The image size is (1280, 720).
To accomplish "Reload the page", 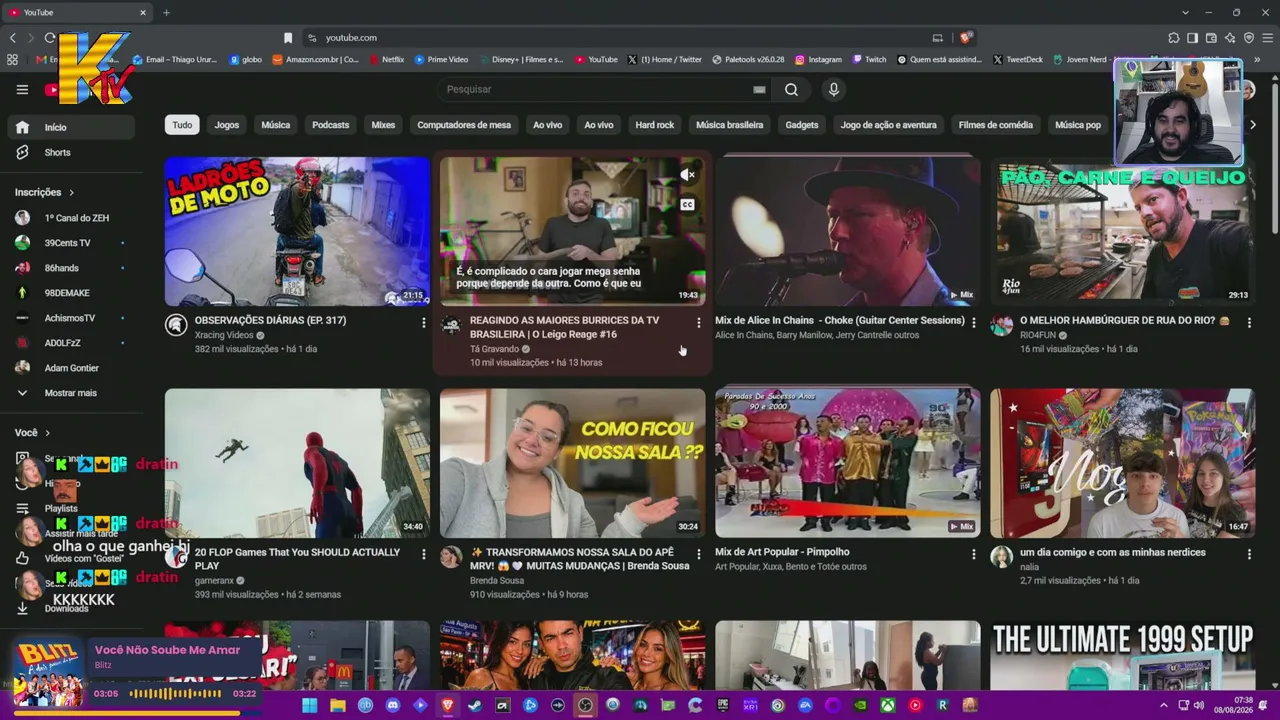I will 50,38.
